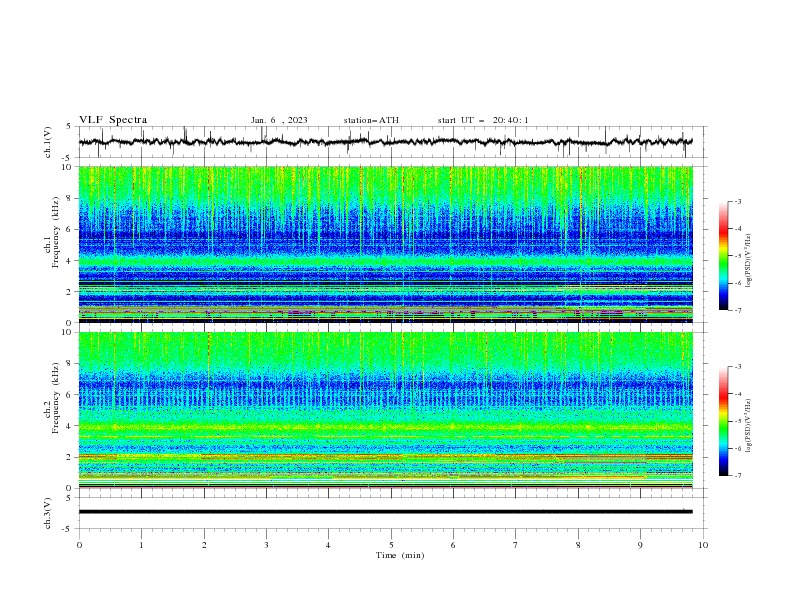Click the ch.3(V) axis label
Viewport: 792px width, 612px height.
pos(48,513)
